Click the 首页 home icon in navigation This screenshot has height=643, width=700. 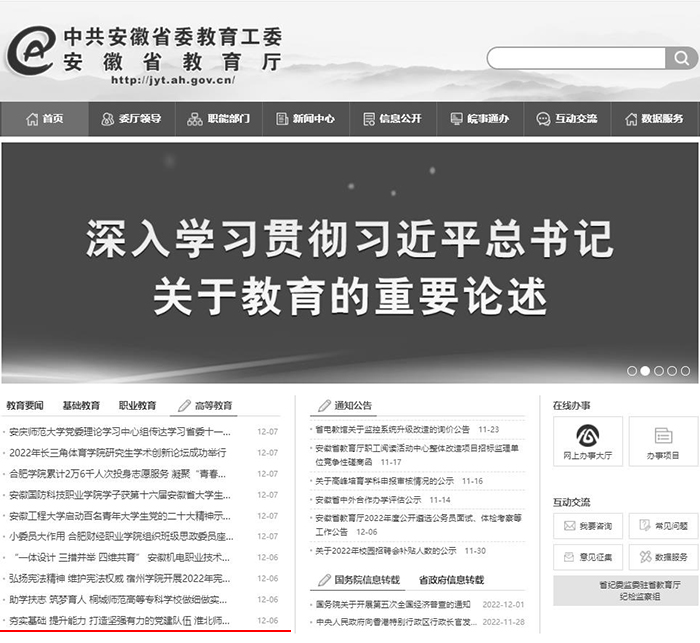point(32,119)
